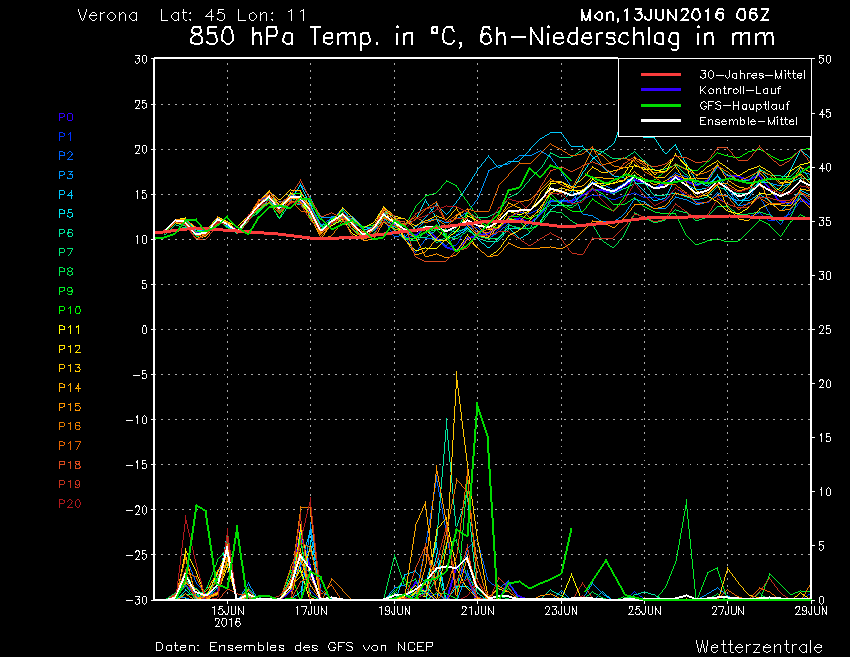Highlight the P14 member label
Viewport: 850px width, 657px height.
(x=70, y=388)
